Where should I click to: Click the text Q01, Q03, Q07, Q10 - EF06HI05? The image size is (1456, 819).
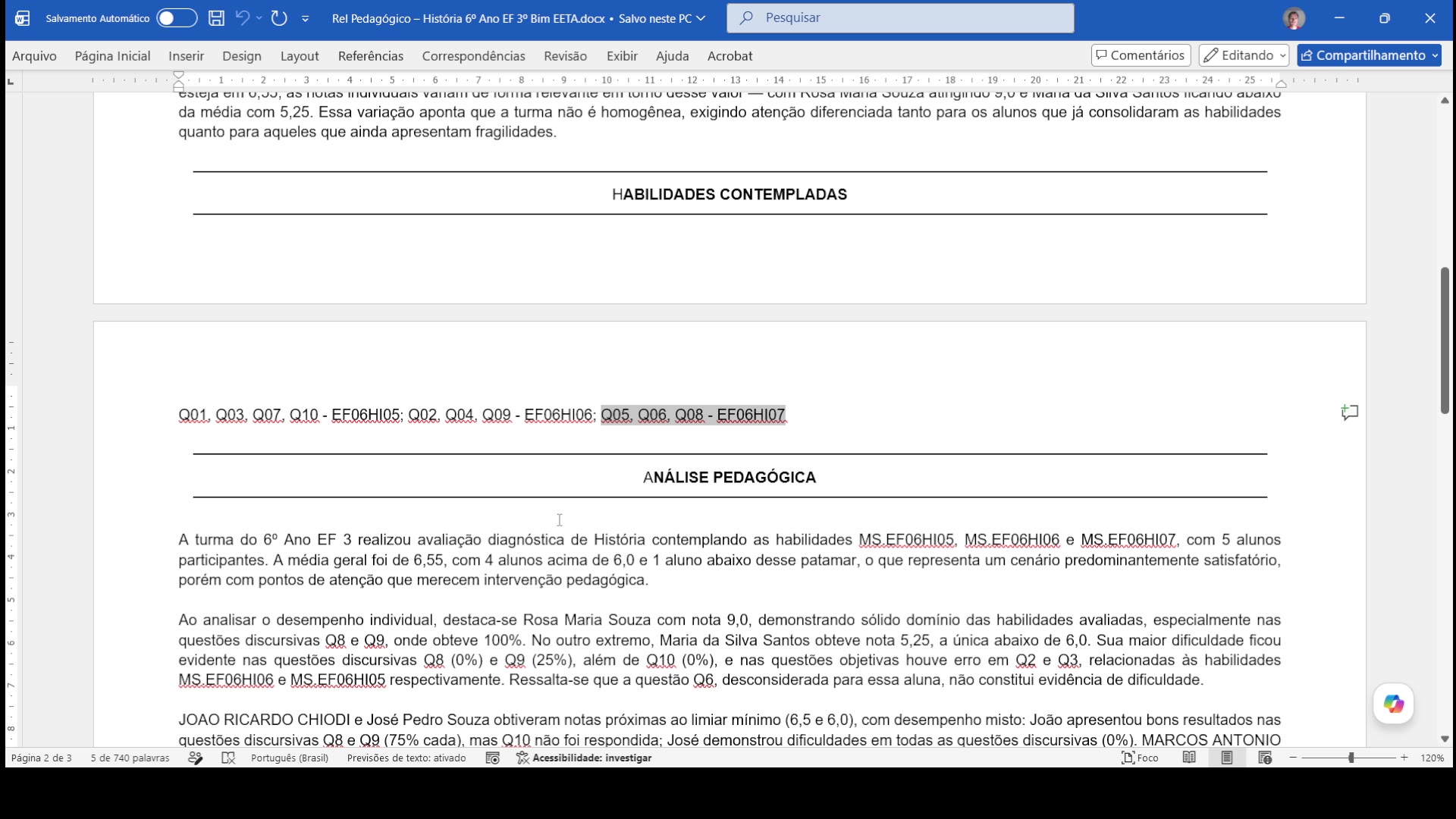[x=289, y=415]
